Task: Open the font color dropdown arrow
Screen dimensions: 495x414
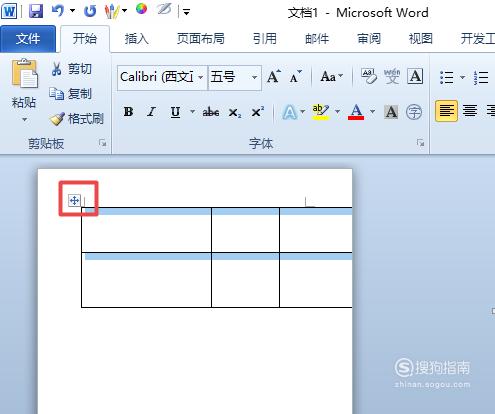Action: (372, 111)
